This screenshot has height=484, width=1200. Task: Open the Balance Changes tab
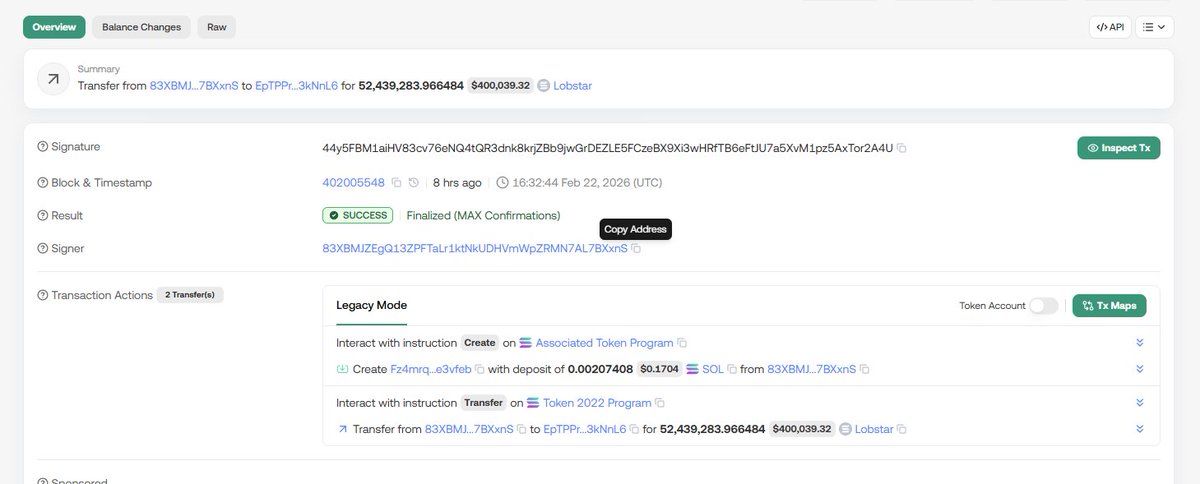[141, 27]
